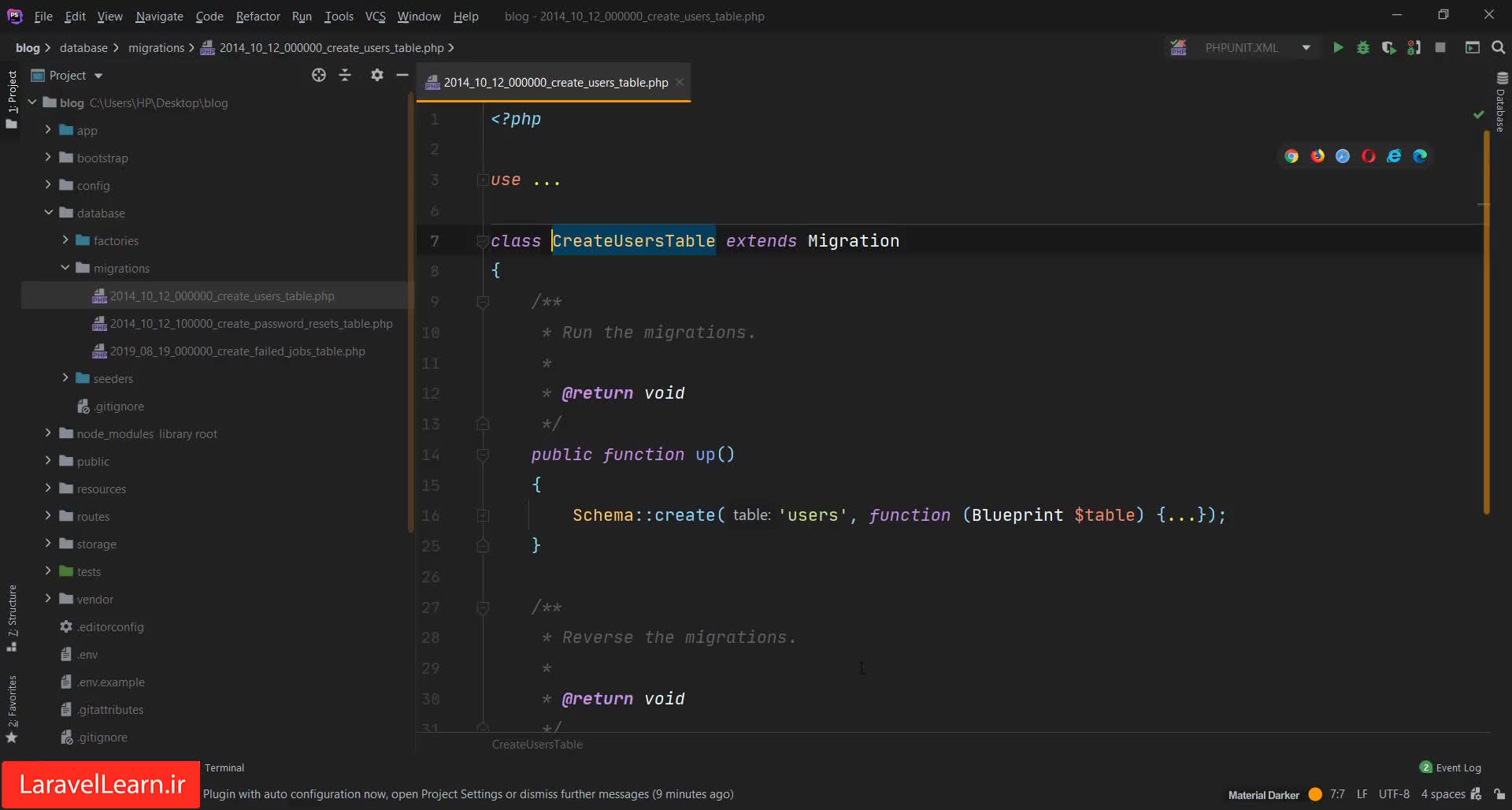Toggle the Structure tool window
The width and height of the screenshot is (1512, 810).
tap(12, 617)
